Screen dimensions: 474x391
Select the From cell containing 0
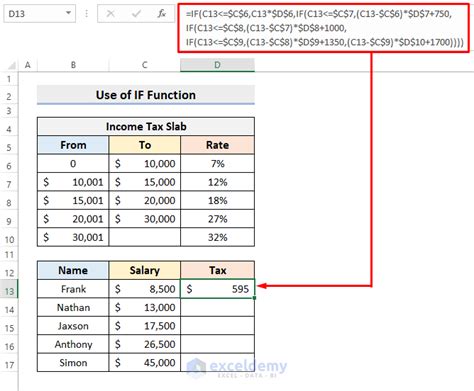(x=73, y=164)
